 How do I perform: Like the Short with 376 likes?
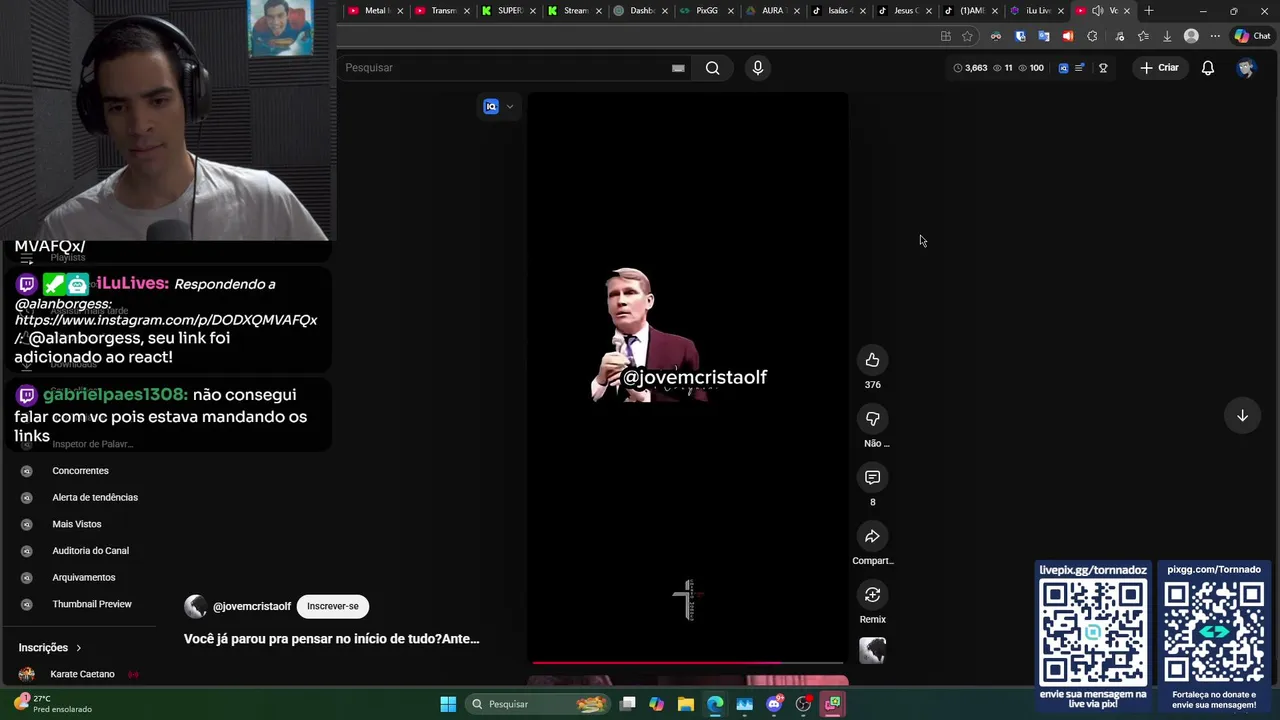coord(872,360)
